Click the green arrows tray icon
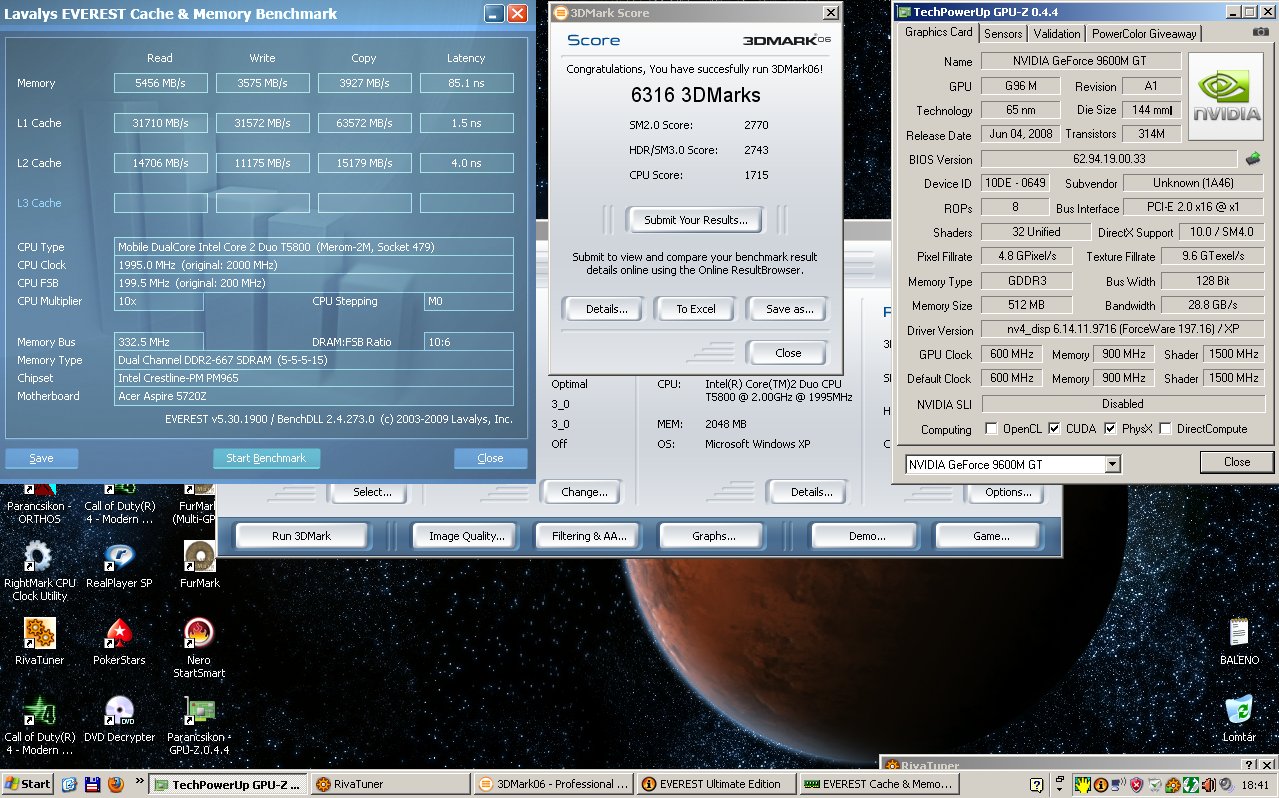The width and height of the screenshot is (1279, 798). click(1190, 785)
